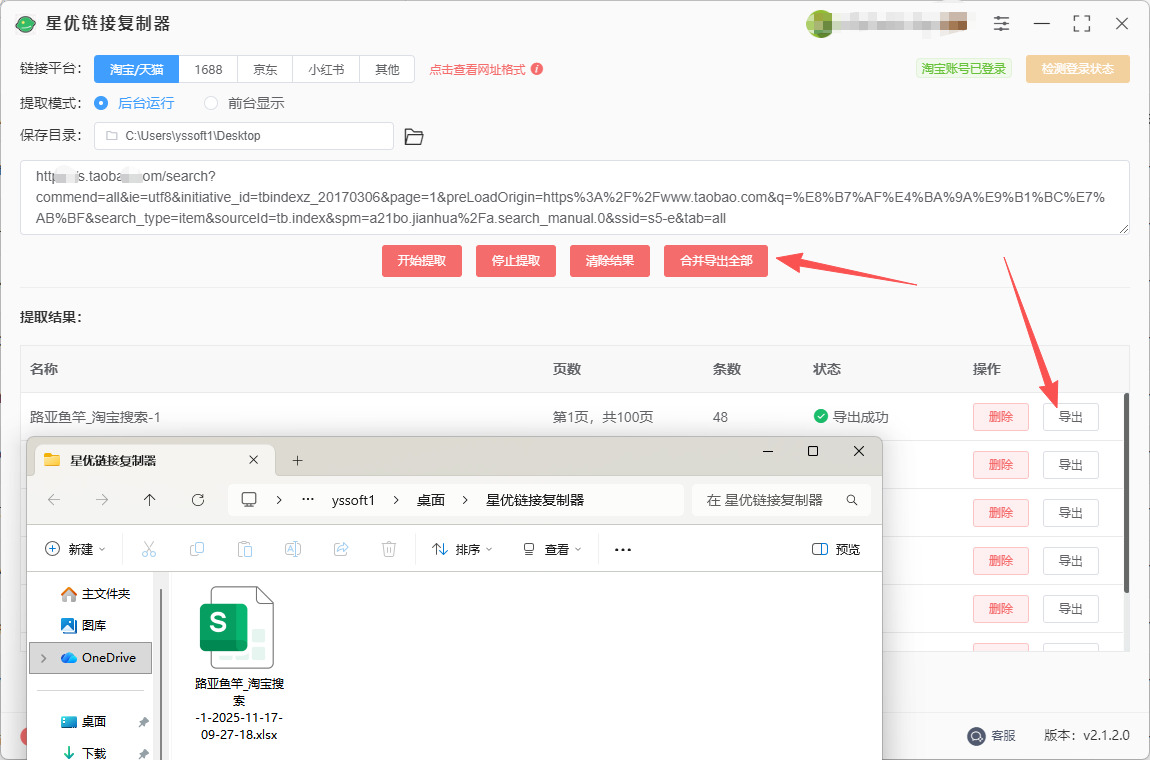This screenshot has width=1150, height=760.
Task: Switch to 京东 platform tab
Action: click(265, 69)
